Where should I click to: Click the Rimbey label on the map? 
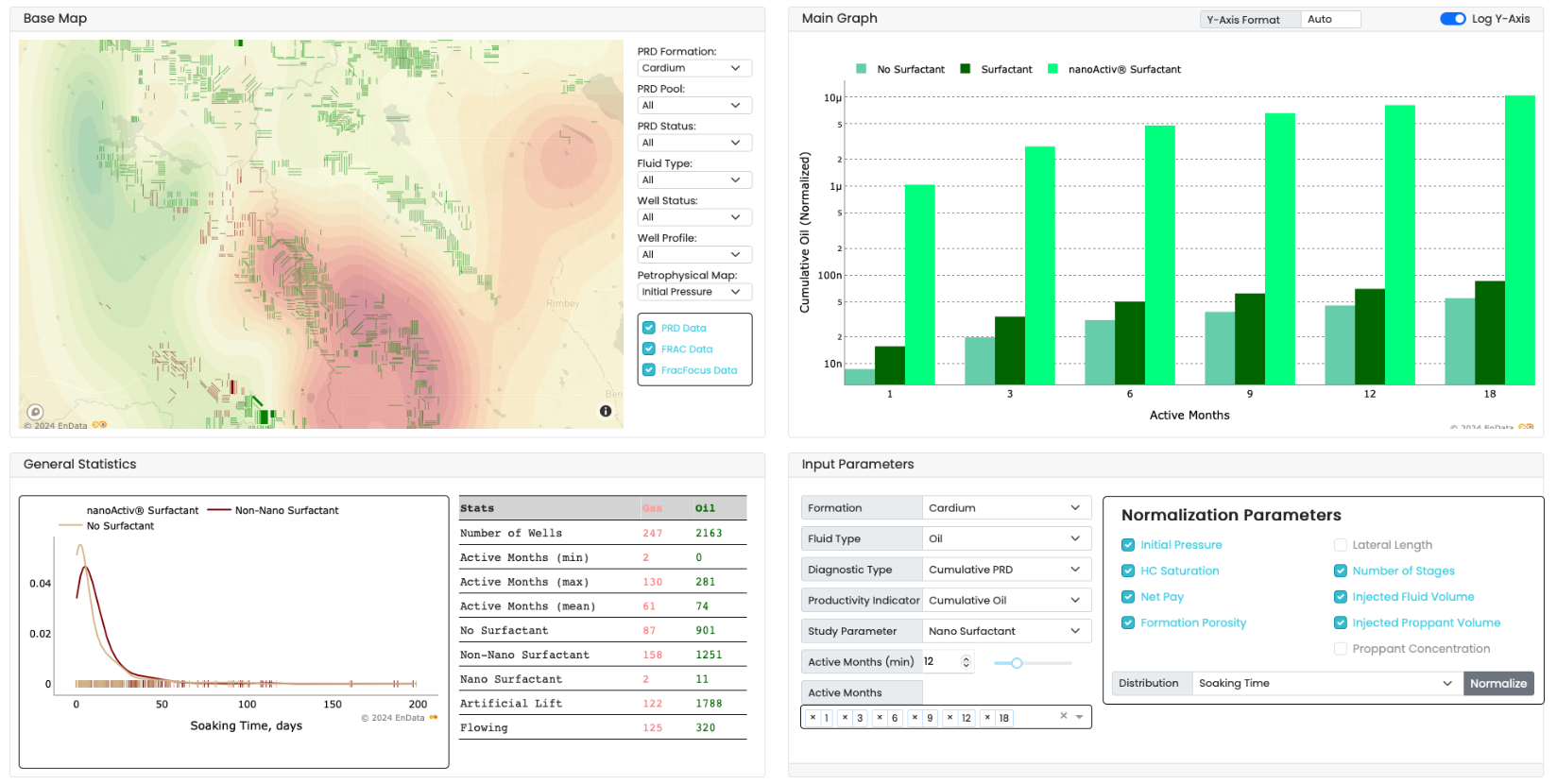tap(563, 303)
